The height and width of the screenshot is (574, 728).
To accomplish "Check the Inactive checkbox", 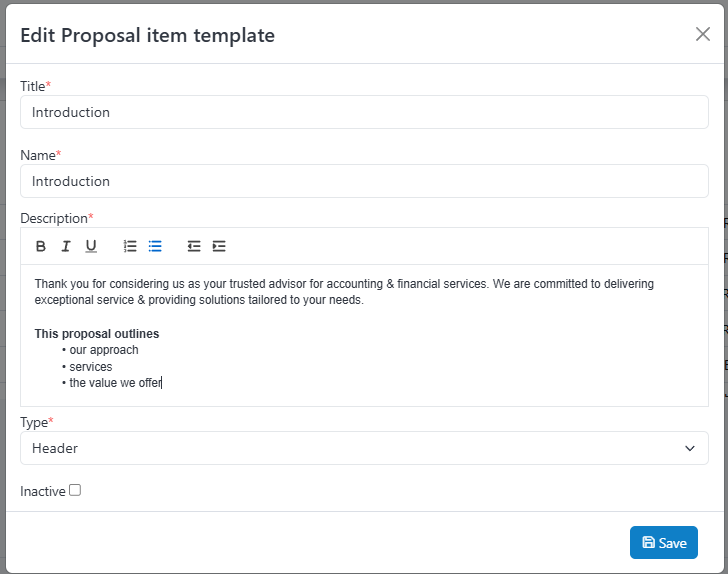I will [x=75, y=490].
